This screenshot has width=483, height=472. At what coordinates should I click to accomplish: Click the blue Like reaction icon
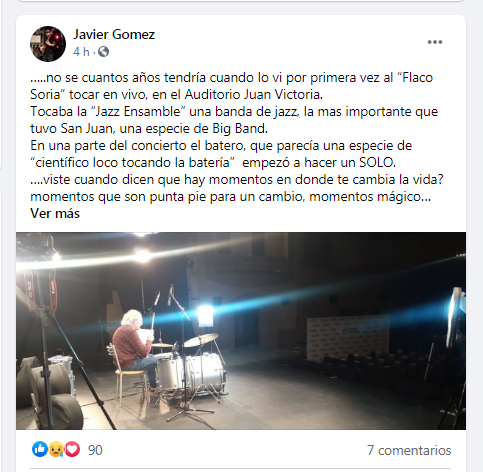[40, 449]
